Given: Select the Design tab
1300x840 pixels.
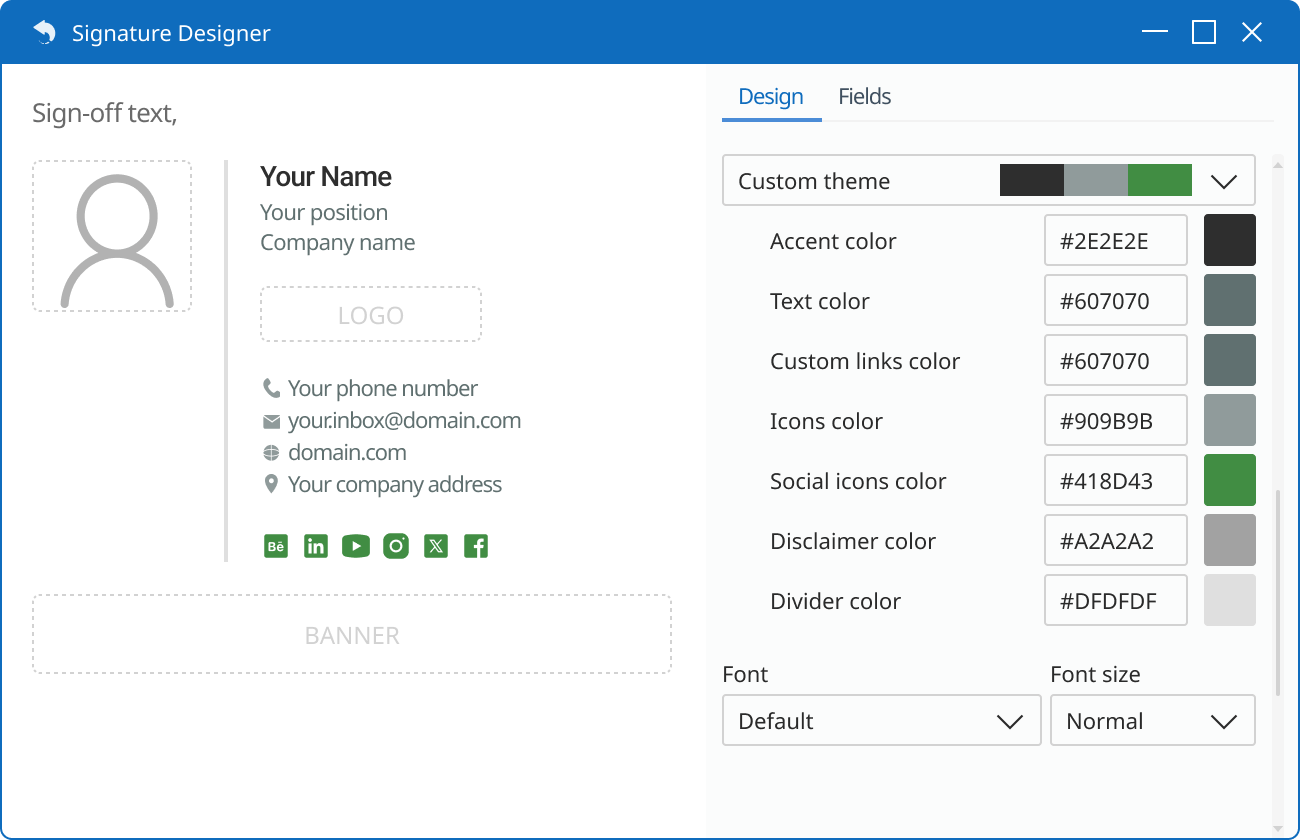Looking at the screenshot, I should click(771, 96).
